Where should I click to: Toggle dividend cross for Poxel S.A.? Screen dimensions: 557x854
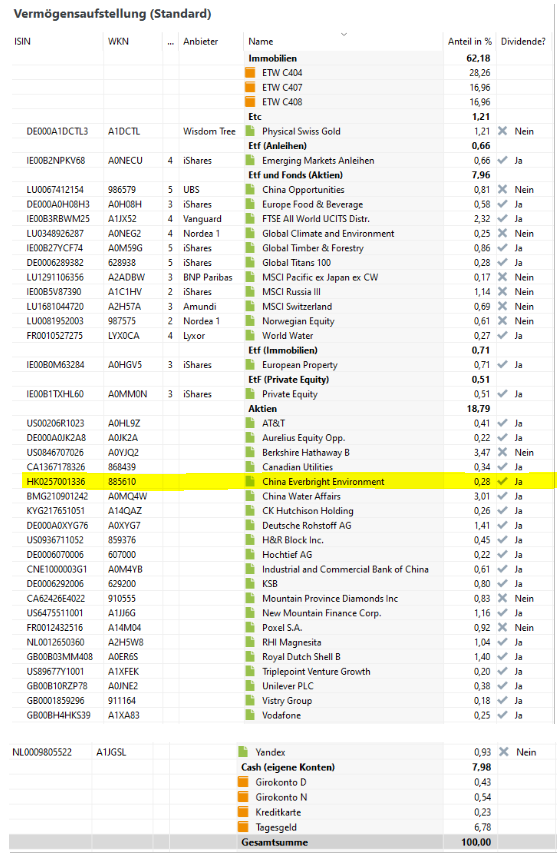click(503, 627)
